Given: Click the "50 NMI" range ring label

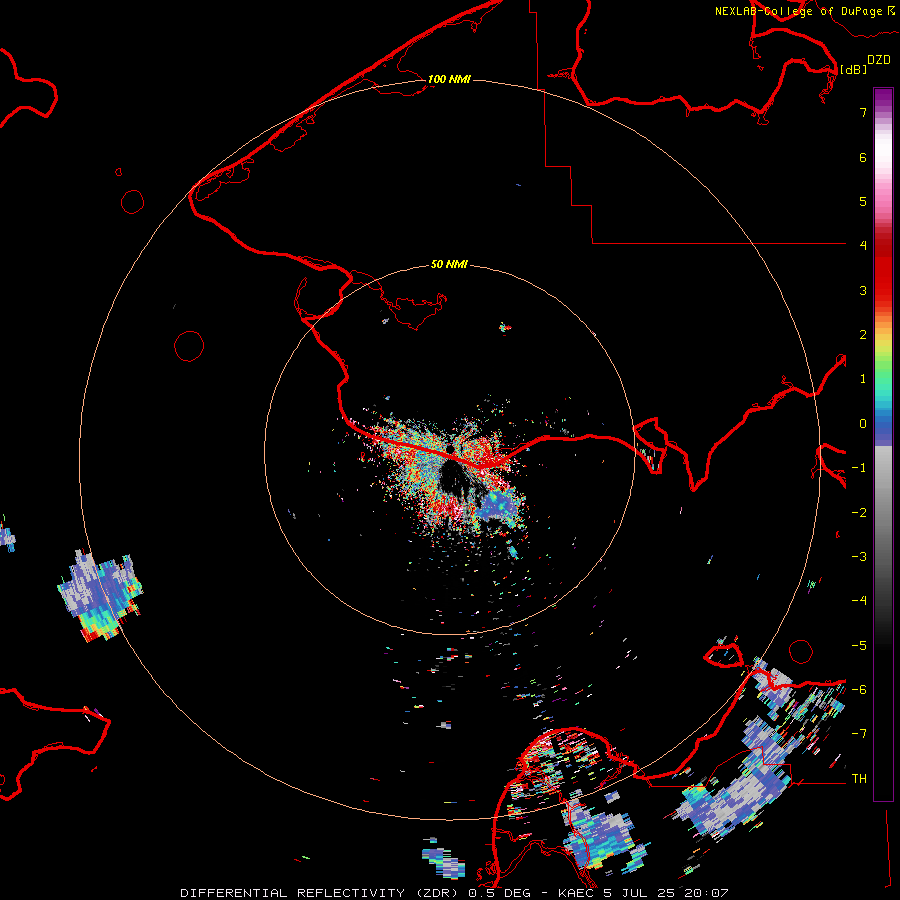Looking at the screenshot, I should coord(449,264).
